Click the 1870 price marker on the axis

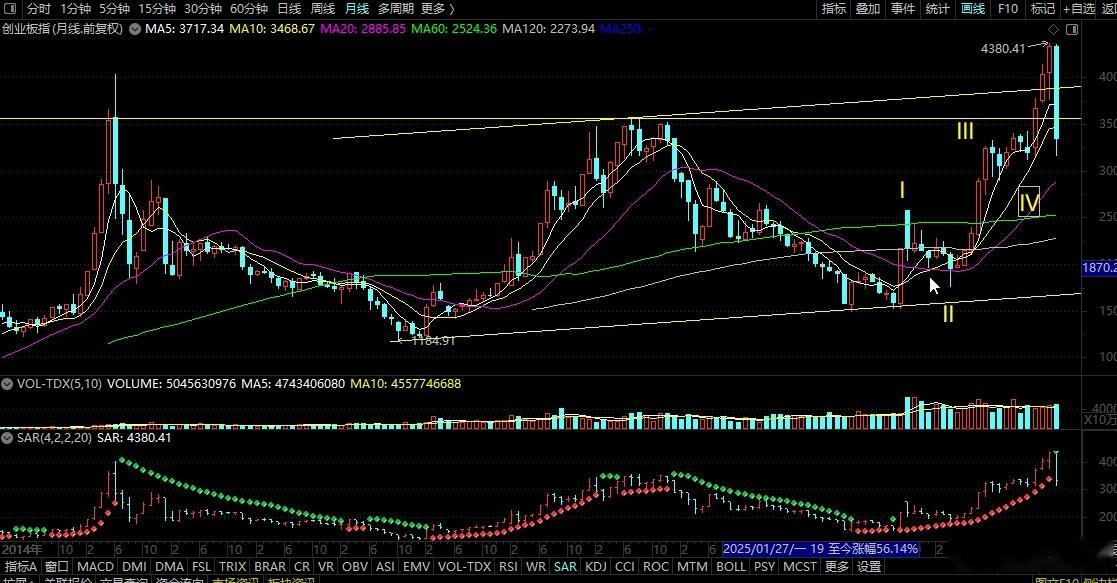[1099, 267]
